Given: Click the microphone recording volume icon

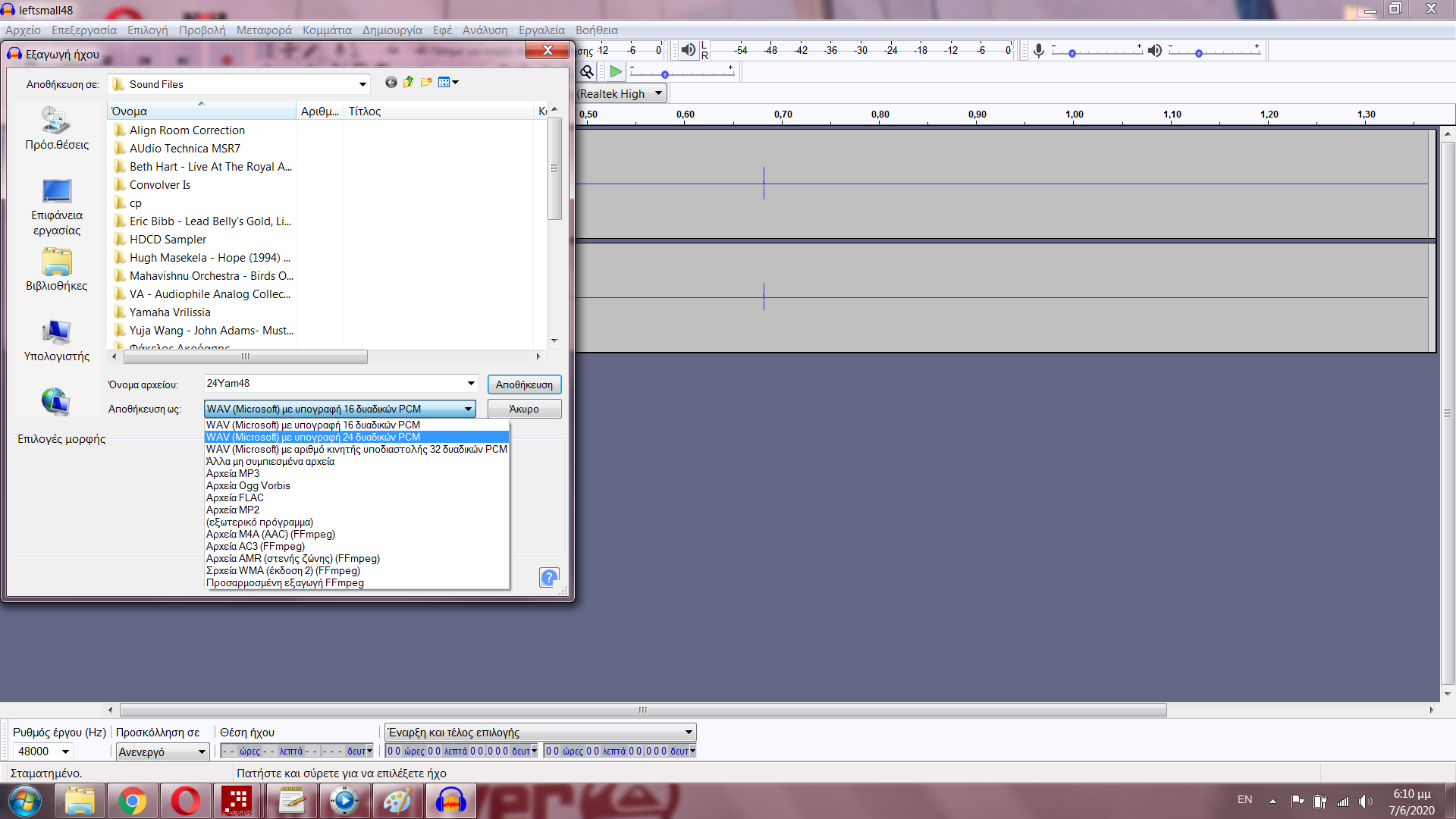Looking at the screenshot, I should click(1038, 51).
